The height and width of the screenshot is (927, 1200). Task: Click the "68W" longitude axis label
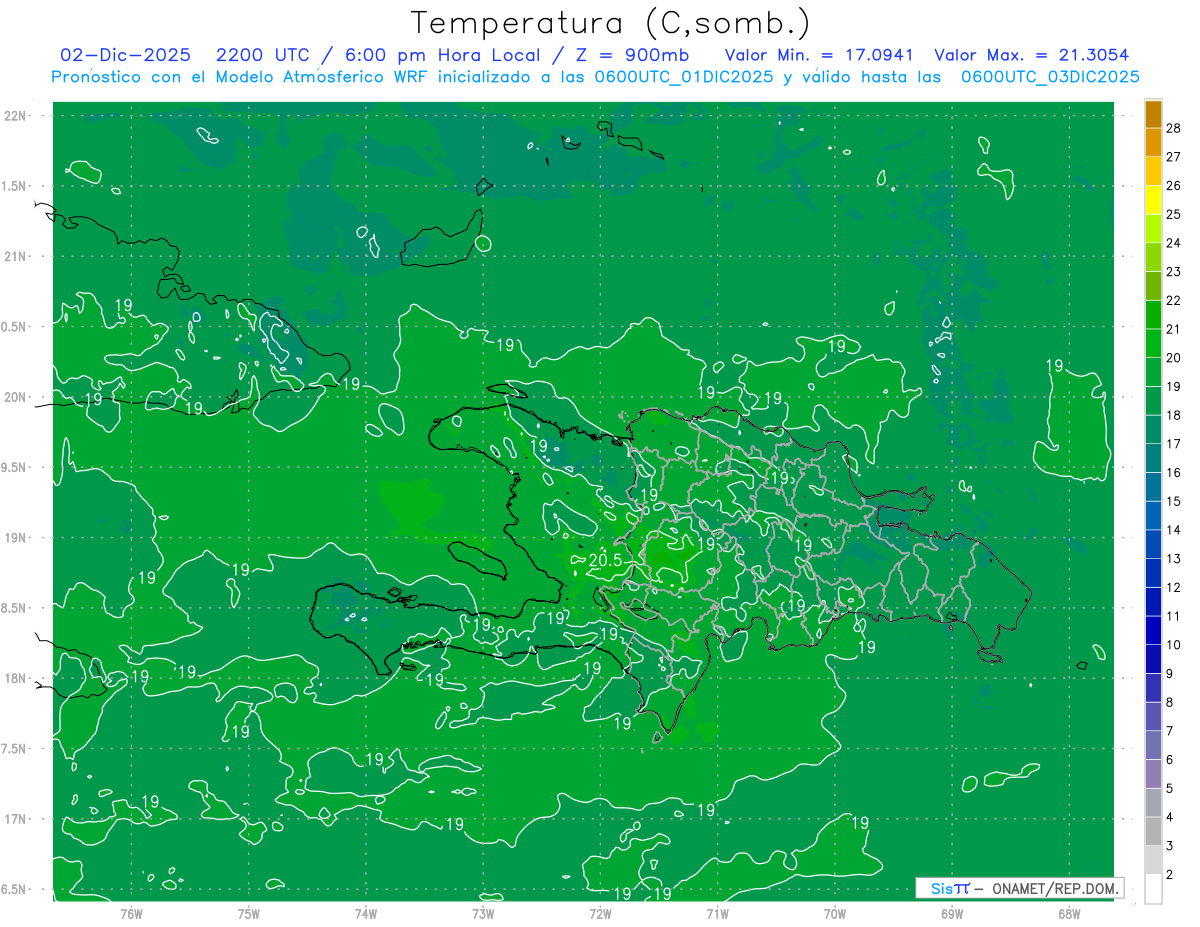[1068, 913]
